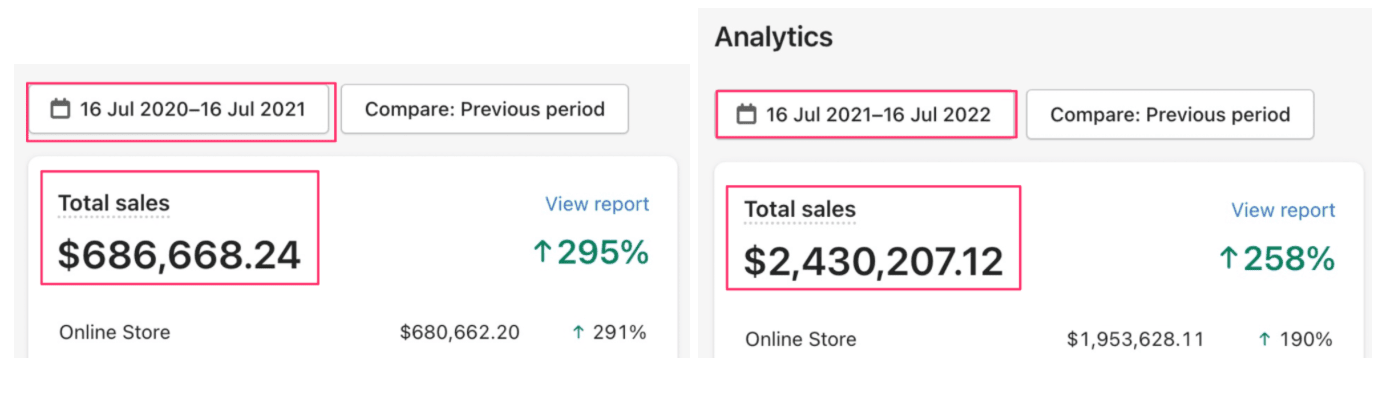Click calendar icon beside 16 Jul 2021–16 Jul 2022
The height and width of the screenshot is (410, 1392).
(x=746, y=115)
